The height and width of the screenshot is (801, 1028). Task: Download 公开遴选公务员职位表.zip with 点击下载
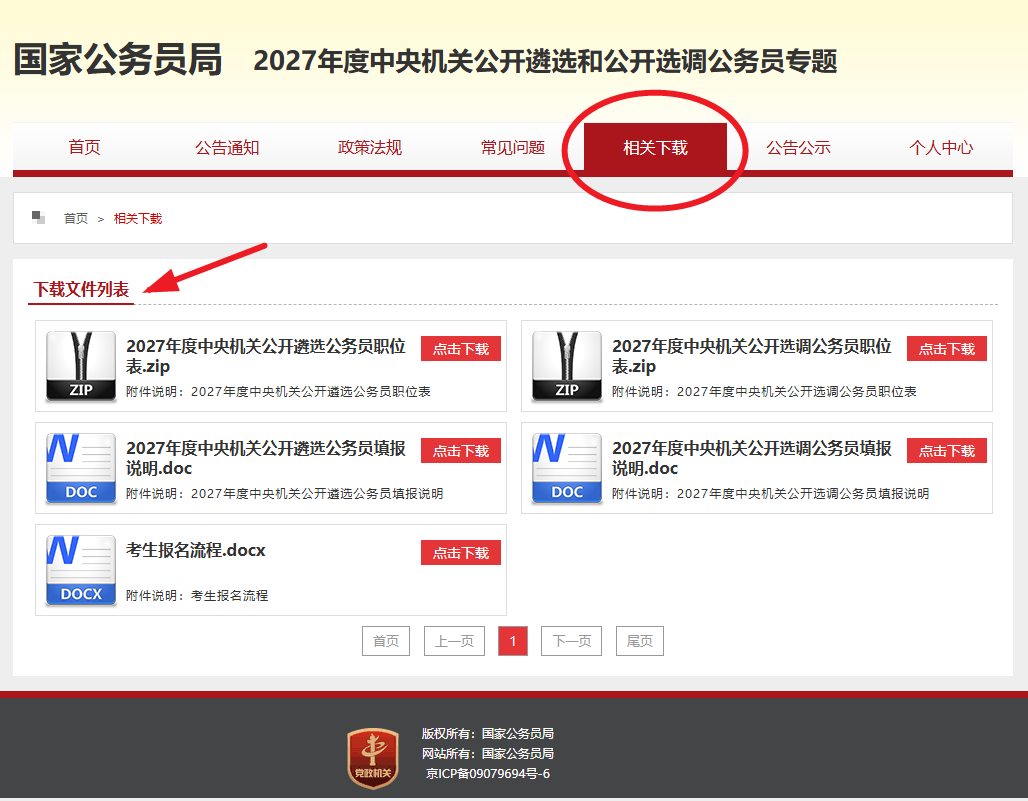461,349
